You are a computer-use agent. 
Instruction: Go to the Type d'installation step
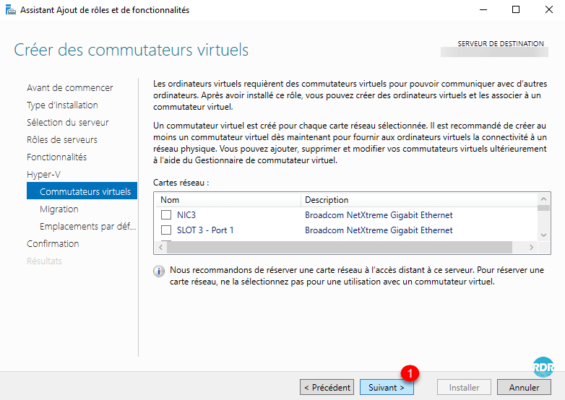(x=62, y=105)
